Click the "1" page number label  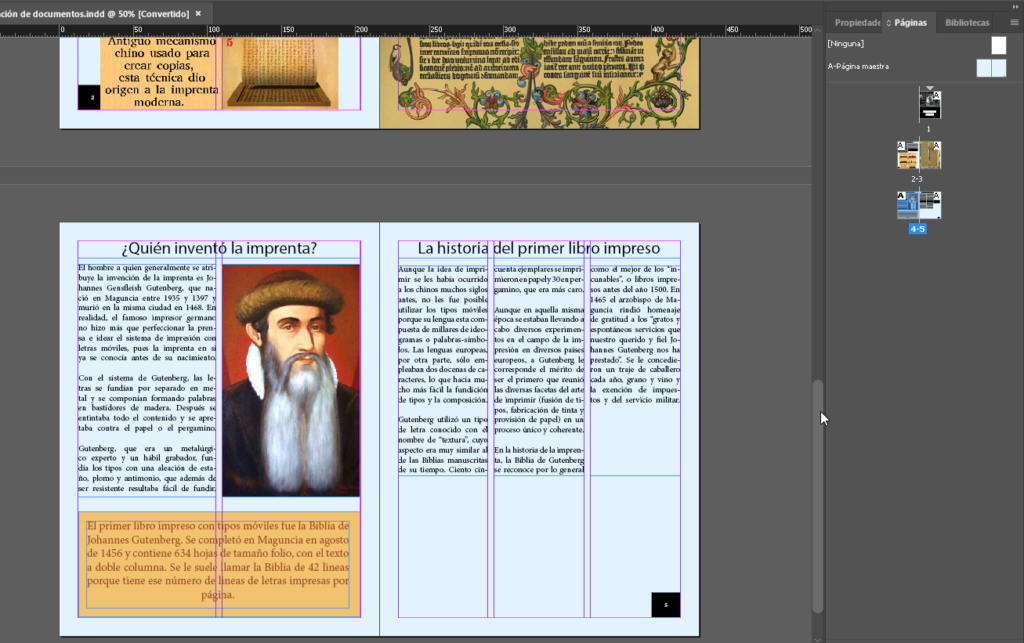click(x=929, y=129)
